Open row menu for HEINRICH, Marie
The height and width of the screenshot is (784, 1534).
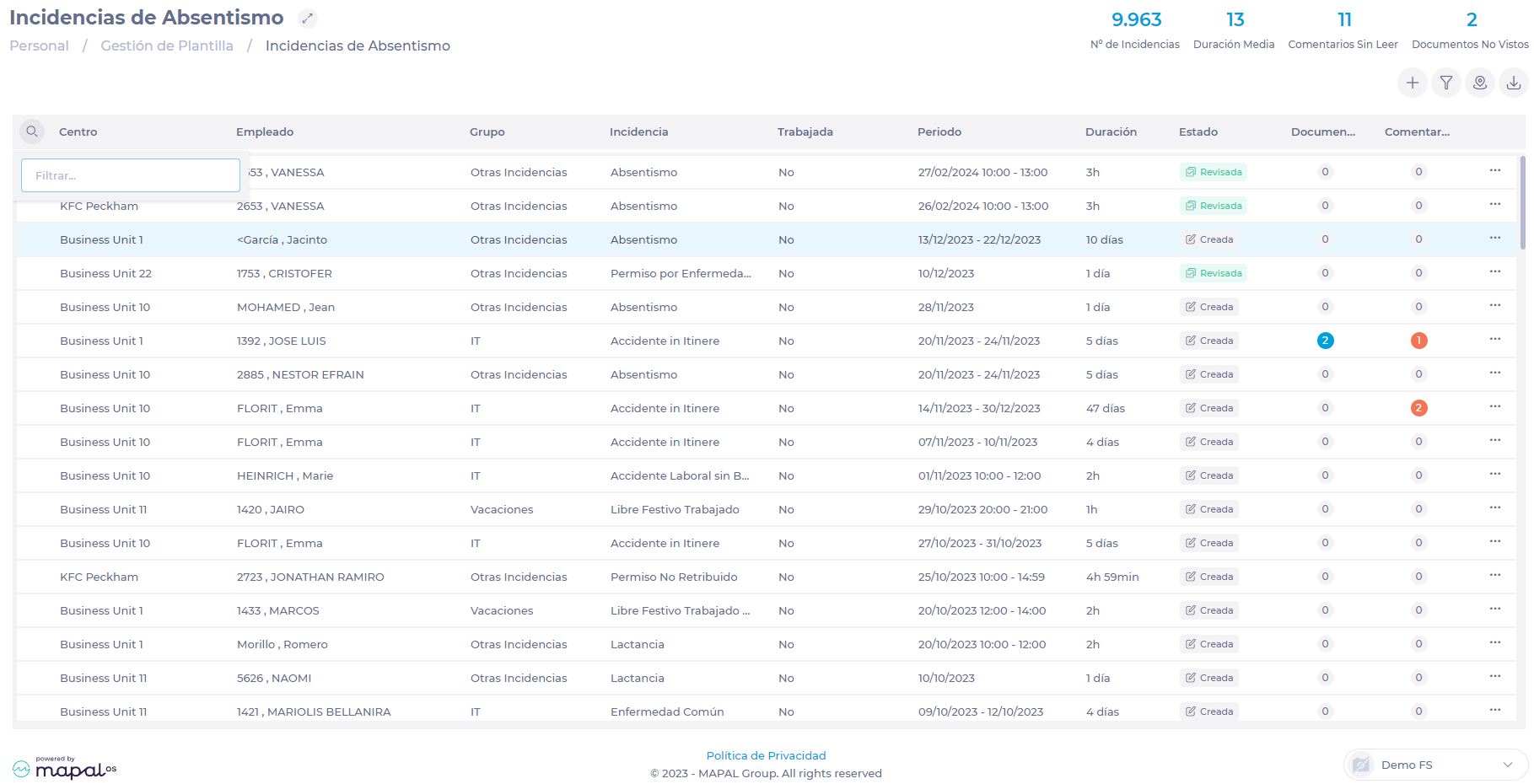(x=1495, y=475)
